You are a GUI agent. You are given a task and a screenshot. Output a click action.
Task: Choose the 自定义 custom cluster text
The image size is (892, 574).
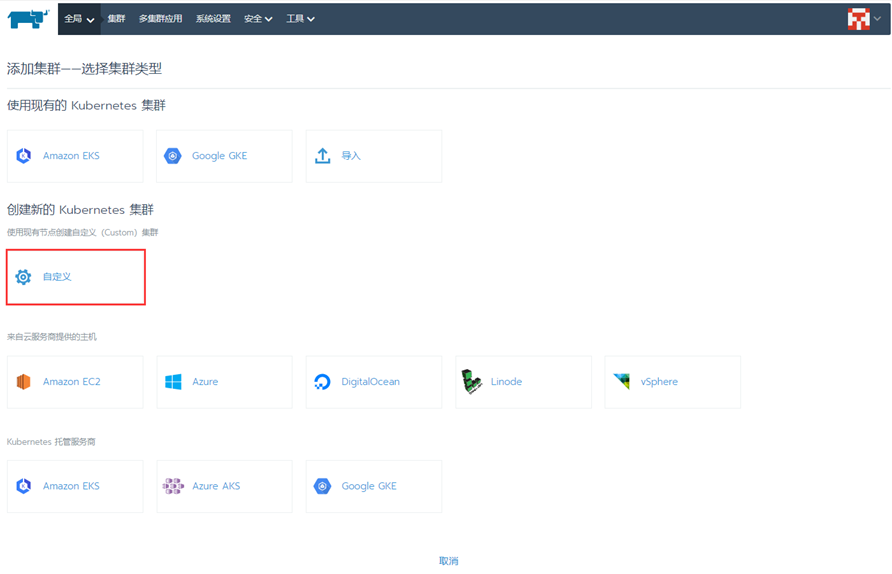pos(57,277)
